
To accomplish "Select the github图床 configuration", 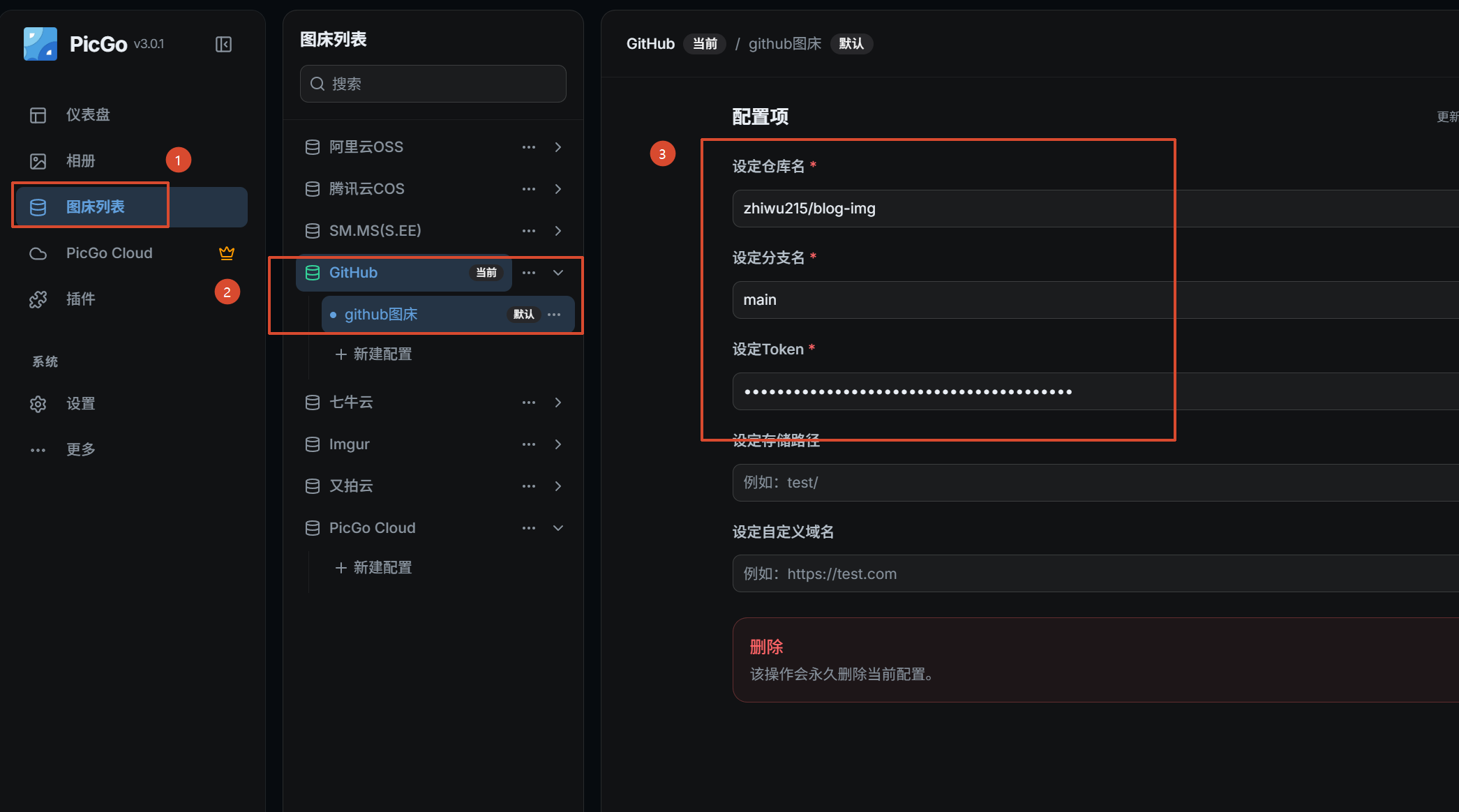I will (x=448, y=315).
